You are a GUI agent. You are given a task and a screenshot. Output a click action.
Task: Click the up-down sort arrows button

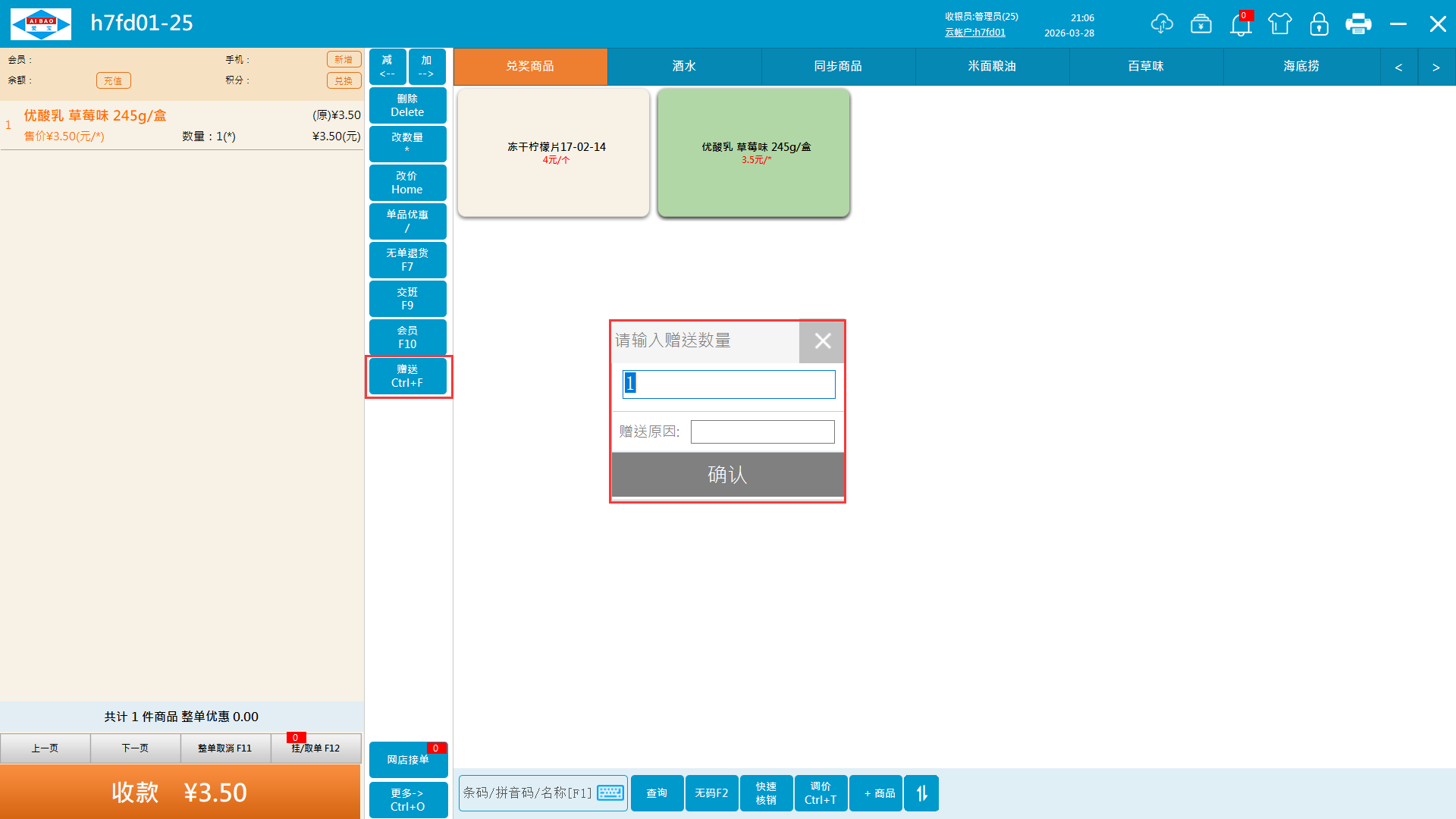[x=921, y=793]
